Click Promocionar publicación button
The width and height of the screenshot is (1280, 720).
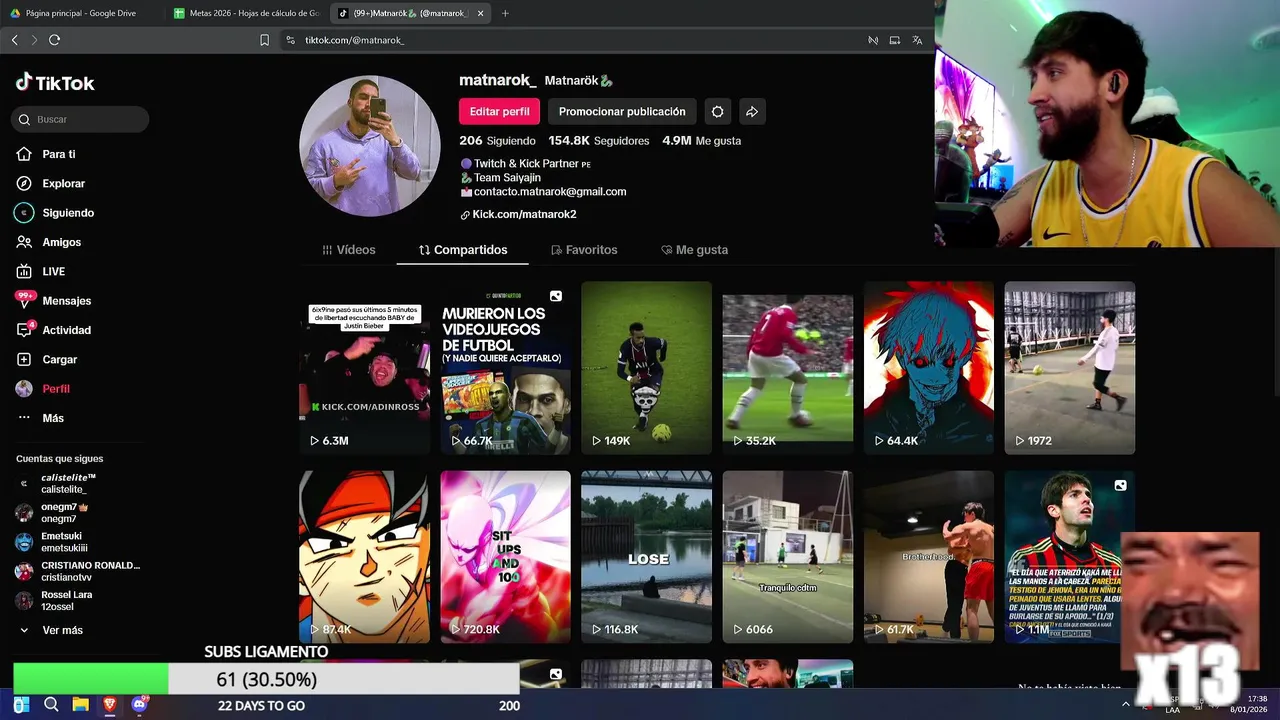tap(622, 112)
